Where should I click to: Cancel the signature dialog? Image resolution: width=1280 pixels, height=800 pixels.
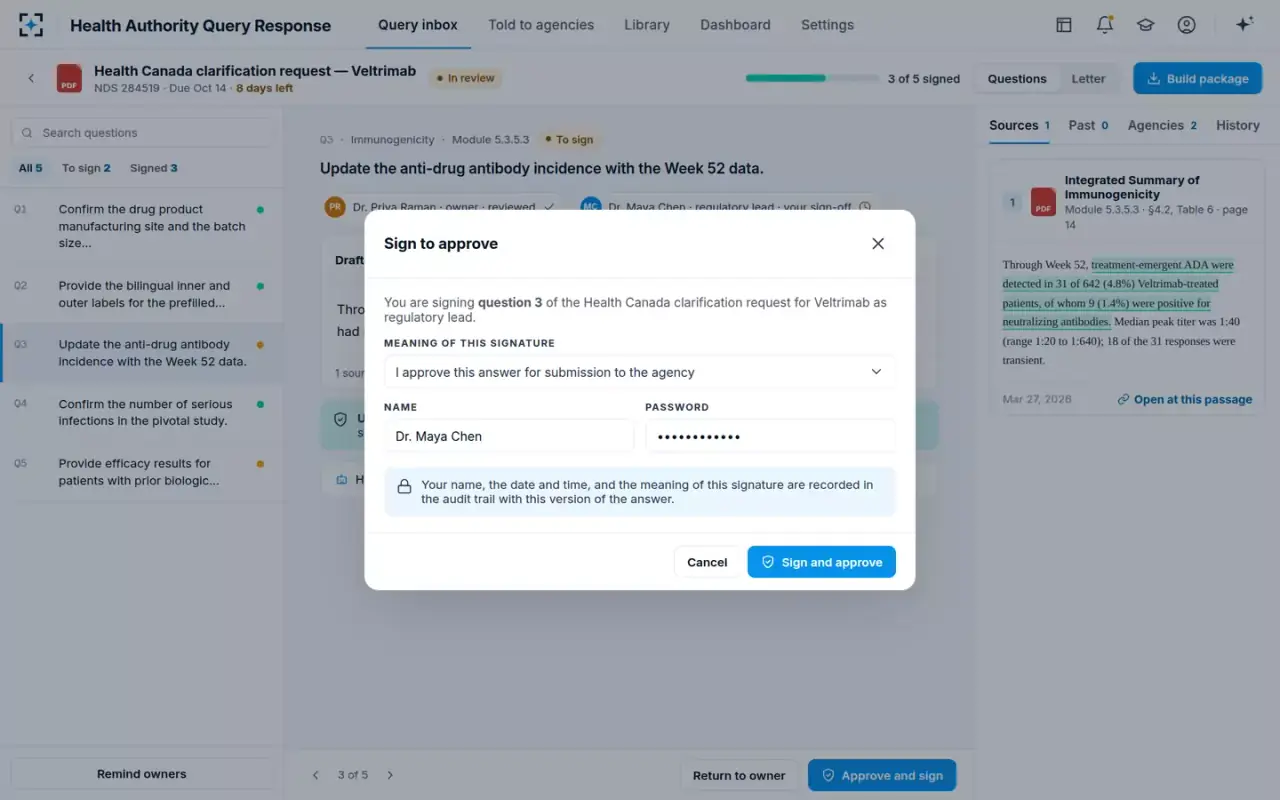707,562
